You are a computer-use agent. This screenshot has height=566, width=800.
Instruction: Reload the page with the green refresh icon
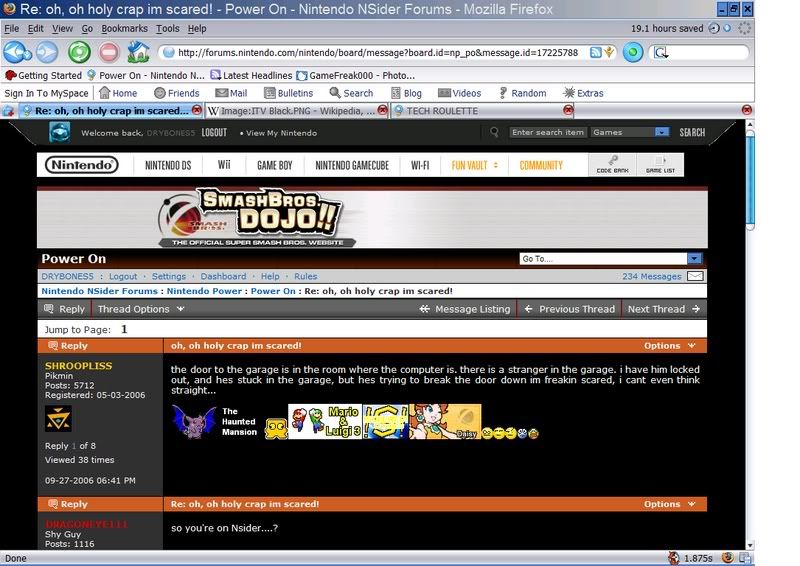79,52
